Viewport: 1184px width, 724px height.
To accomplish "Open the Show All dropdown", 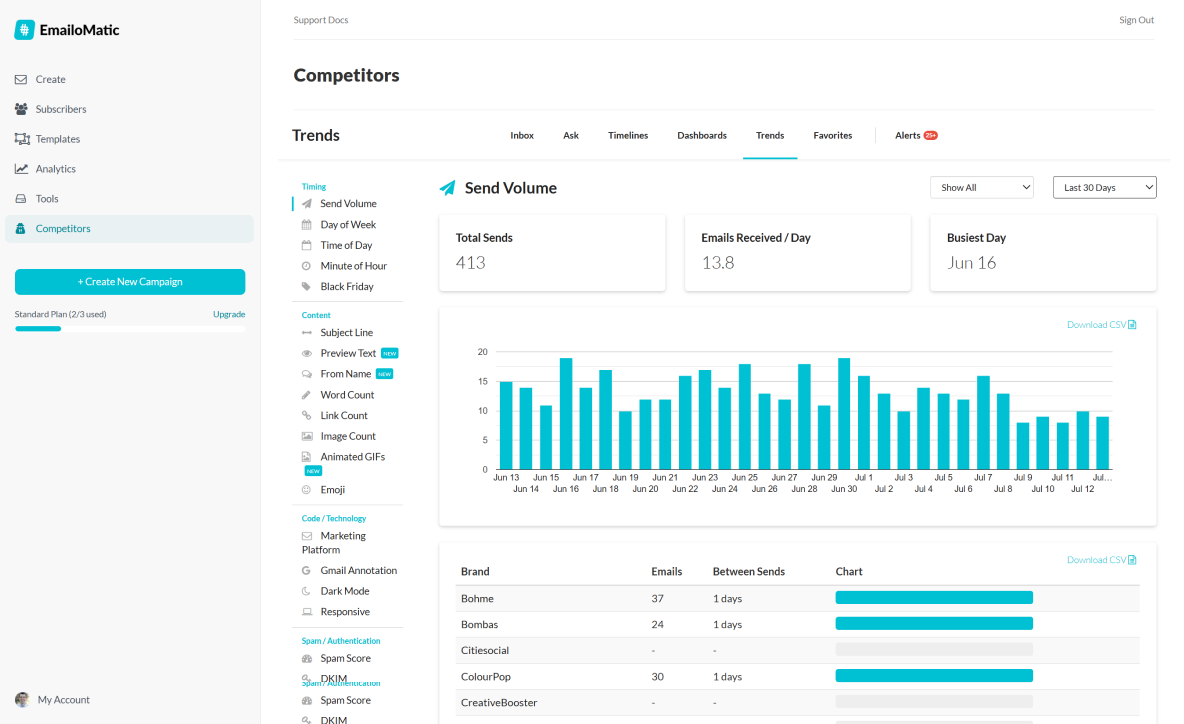I will (982, 187).
